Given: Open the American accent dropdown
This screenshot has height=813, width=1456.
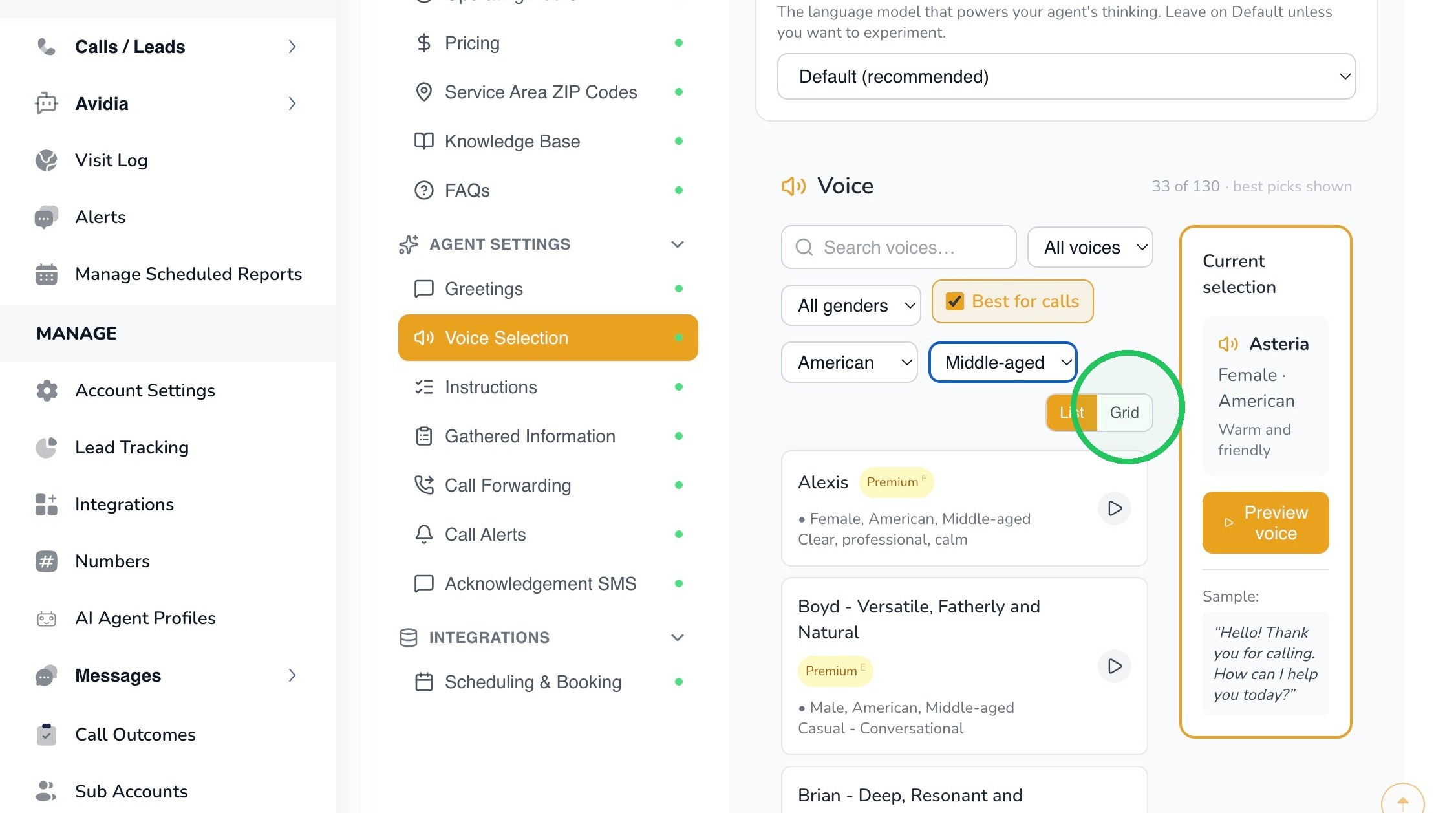Looking at the screenshot, I should (x=850, y=362).
